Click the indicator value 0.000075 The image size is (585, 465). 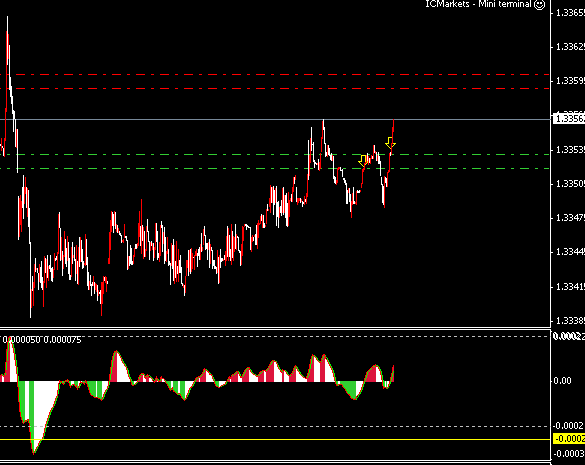pos(62,340)
